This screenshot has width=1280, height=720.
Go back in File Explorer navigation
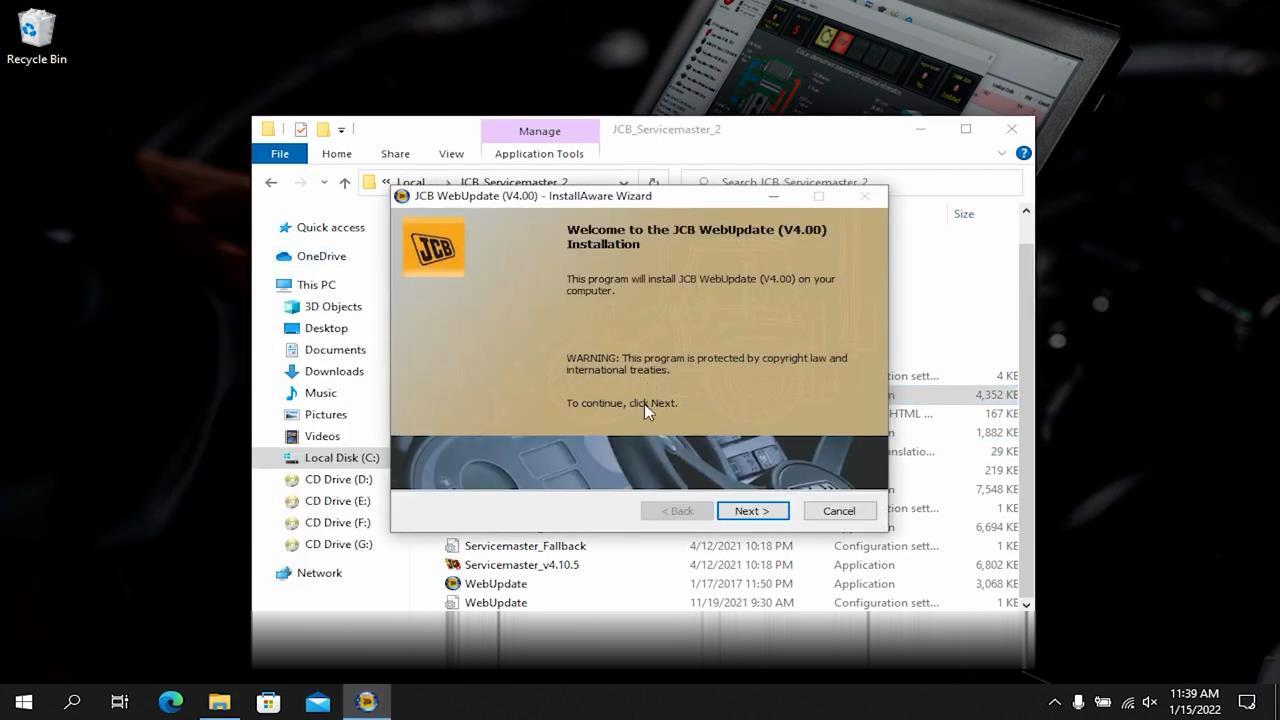[271, 183]
